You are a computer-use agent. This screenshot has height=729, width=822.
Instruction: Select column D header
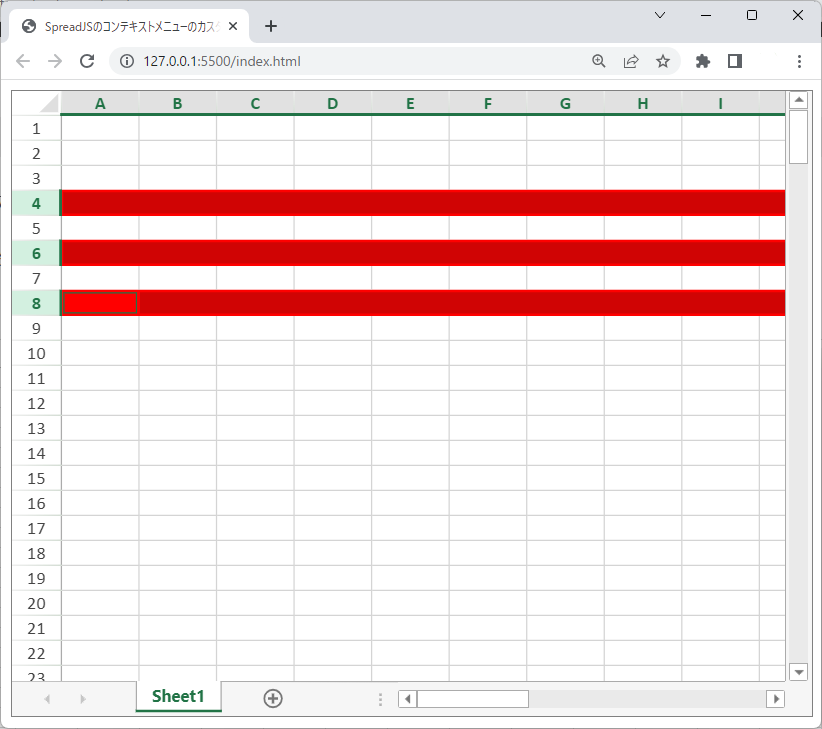[332, 103]
